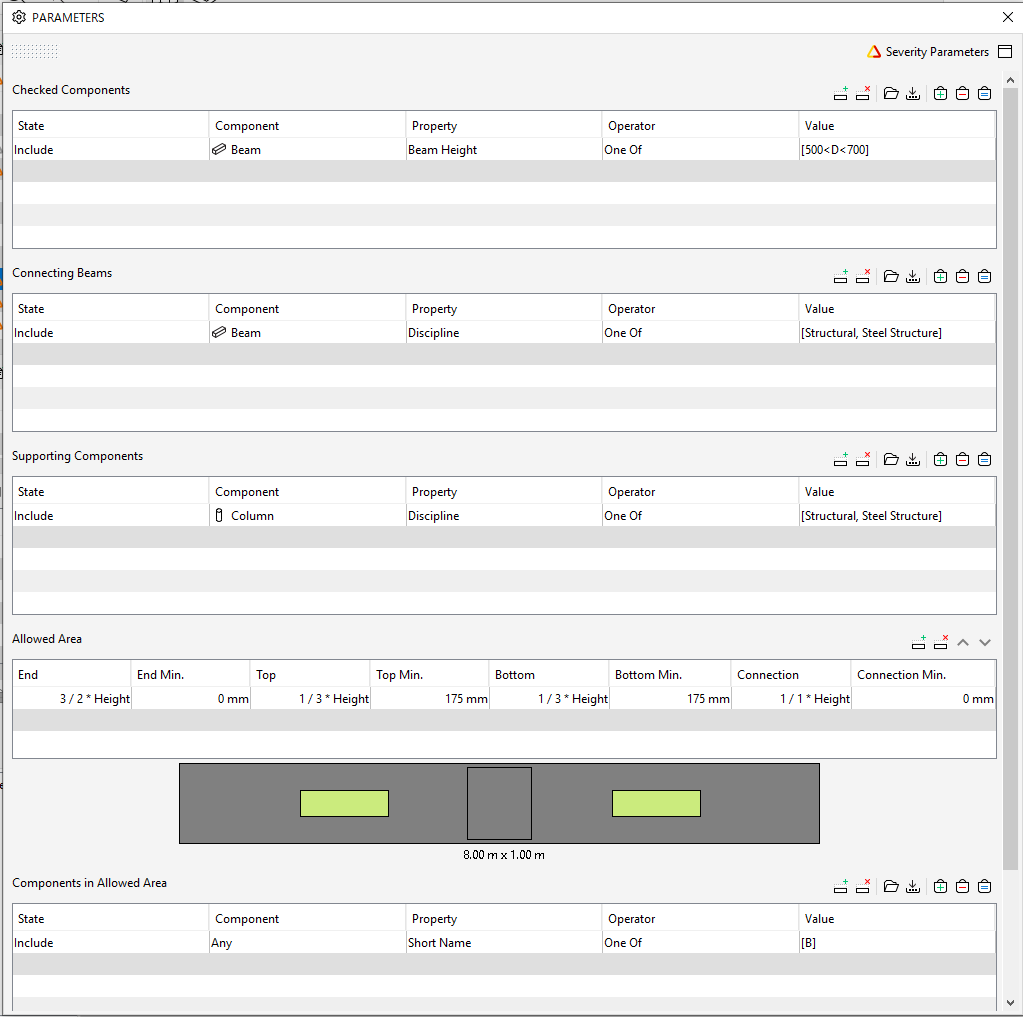Edit the Bottom Min. 175 mm cell
1023x1017 pixels.
670,699
